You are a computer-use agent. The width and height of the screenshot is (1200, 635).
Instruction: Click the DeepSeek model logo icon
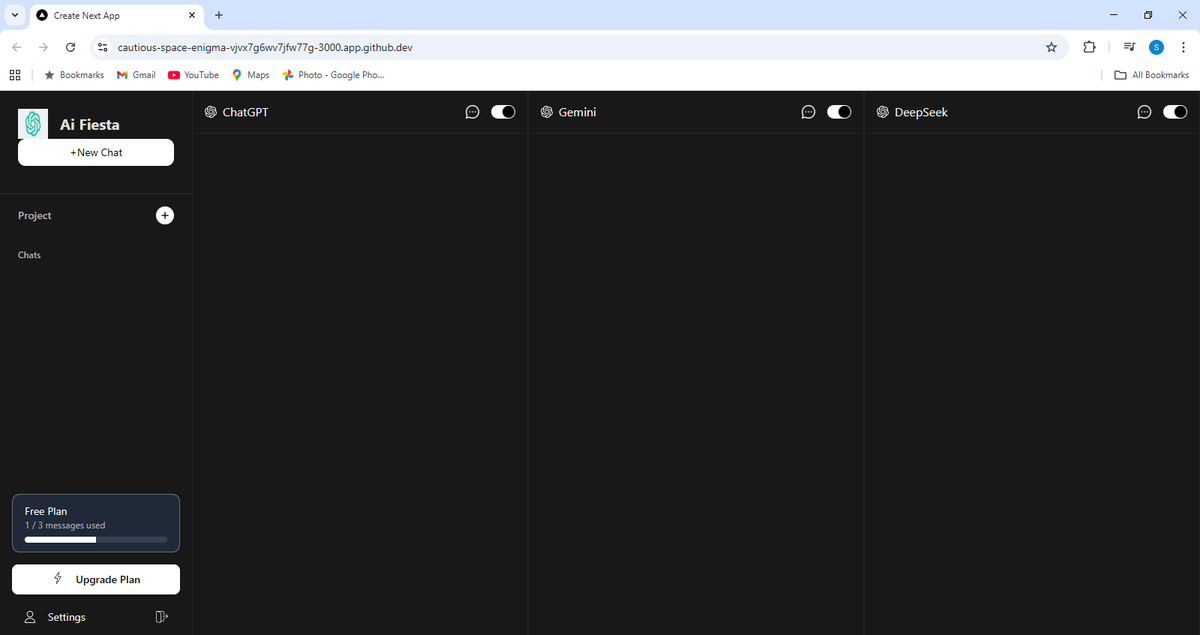883,112
